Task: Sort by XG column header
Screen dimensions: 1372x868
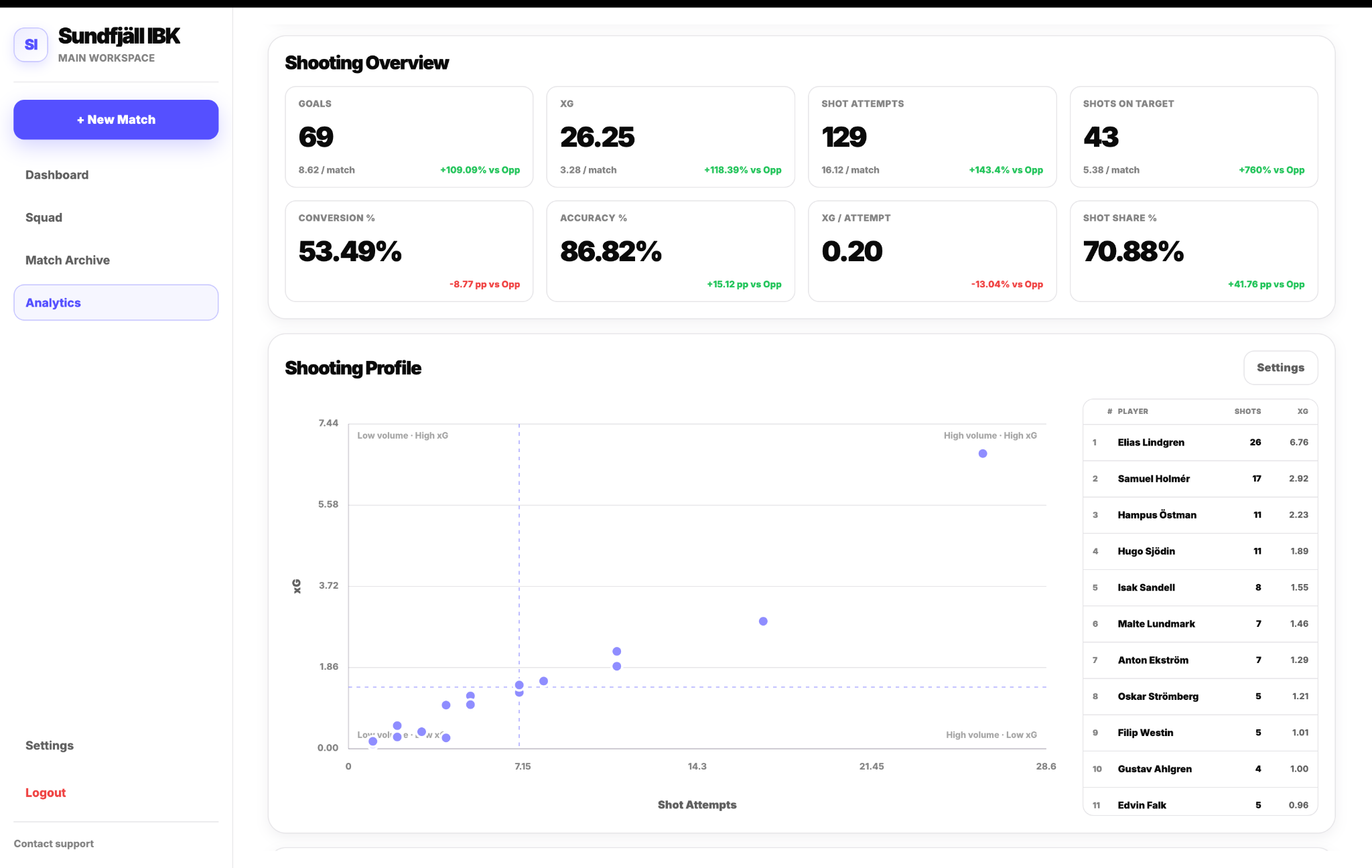Action: [1302, 411]
